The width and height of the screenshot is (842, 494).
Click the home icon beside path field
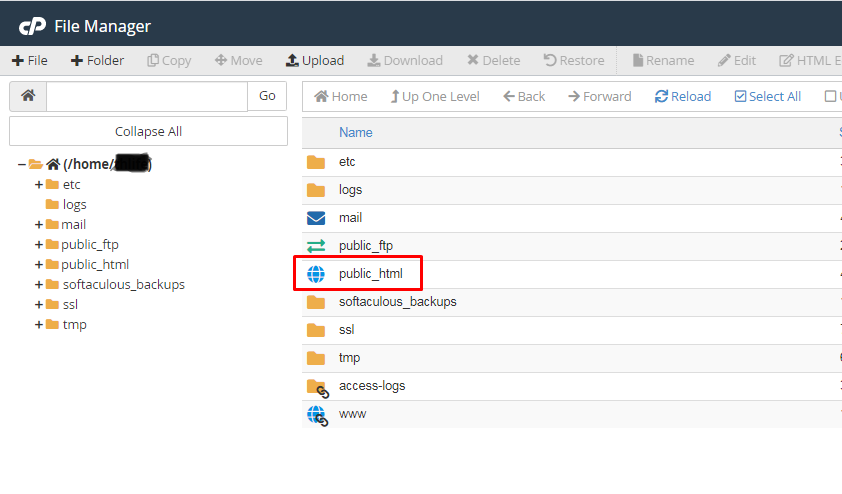click(x=28, y=96)
